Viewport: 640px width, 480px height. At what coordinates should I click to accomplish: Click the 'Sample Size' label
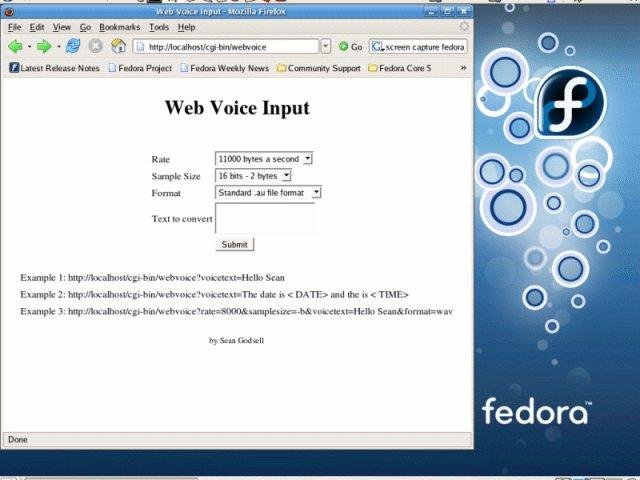coord(176,176)
